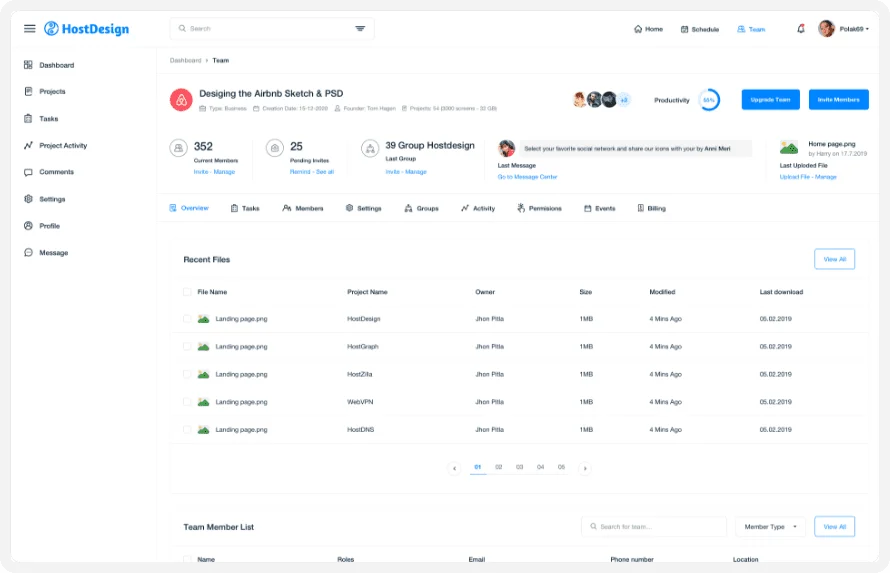Click the notification bell icon
The width and height of the screenshot is (890, 573).
800,29
